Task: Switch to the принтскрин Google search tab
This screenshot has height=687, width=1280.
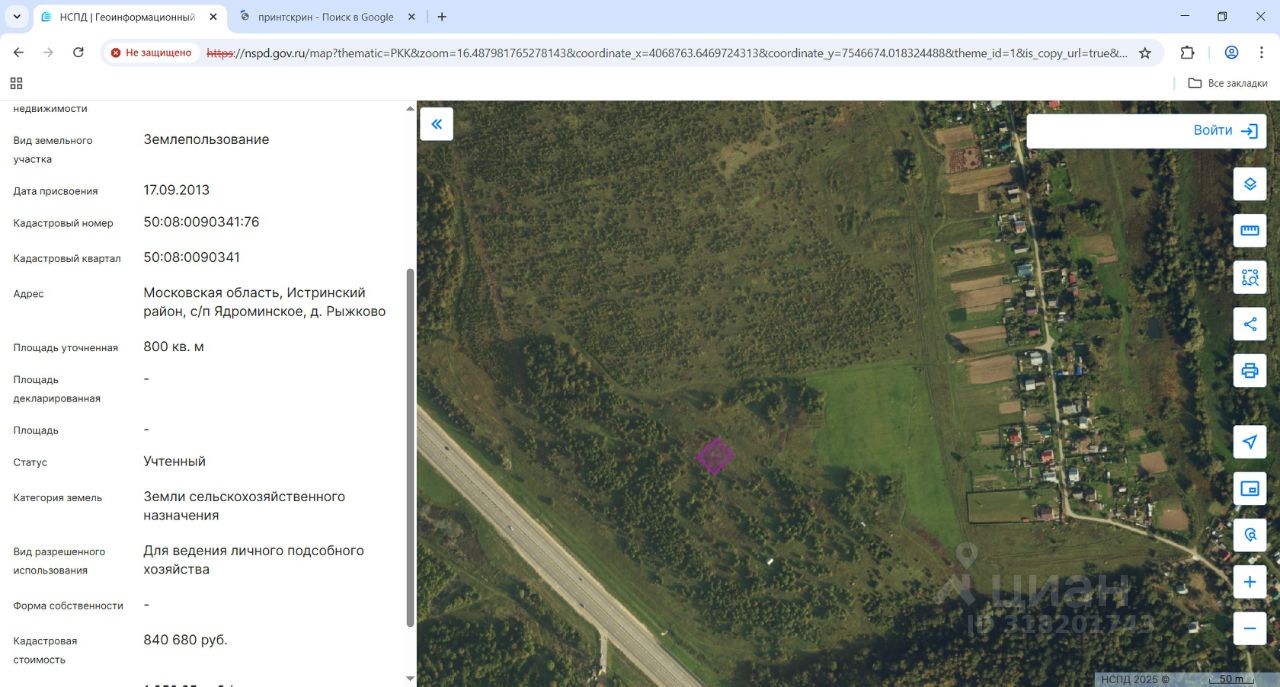Action: [x=328, y=17]
